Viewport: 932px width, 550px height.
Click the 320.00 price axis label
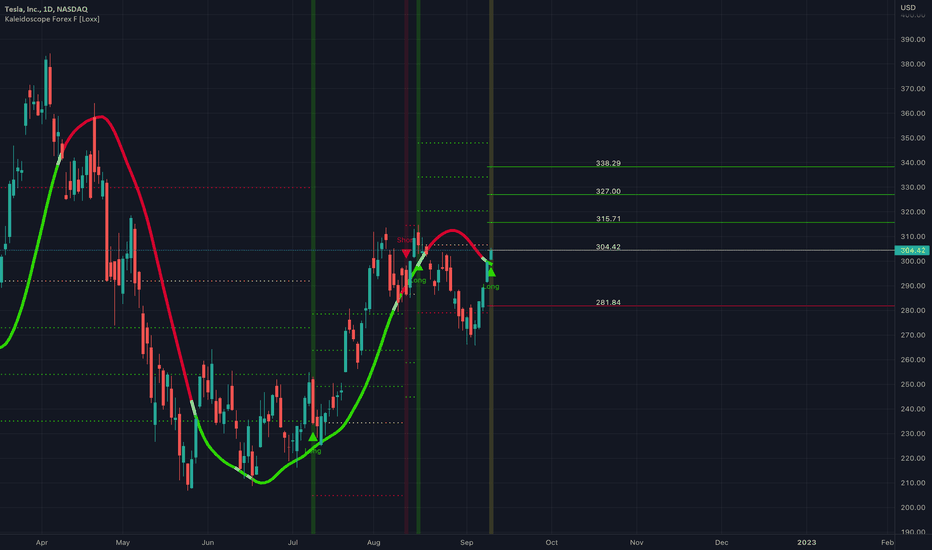click(913, 212)
